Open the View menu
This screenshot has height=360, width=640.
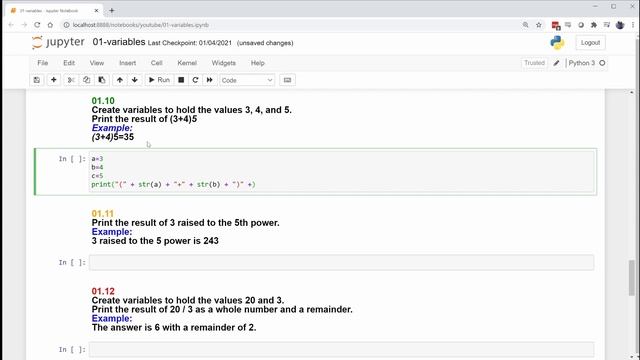tap(97, 63)
